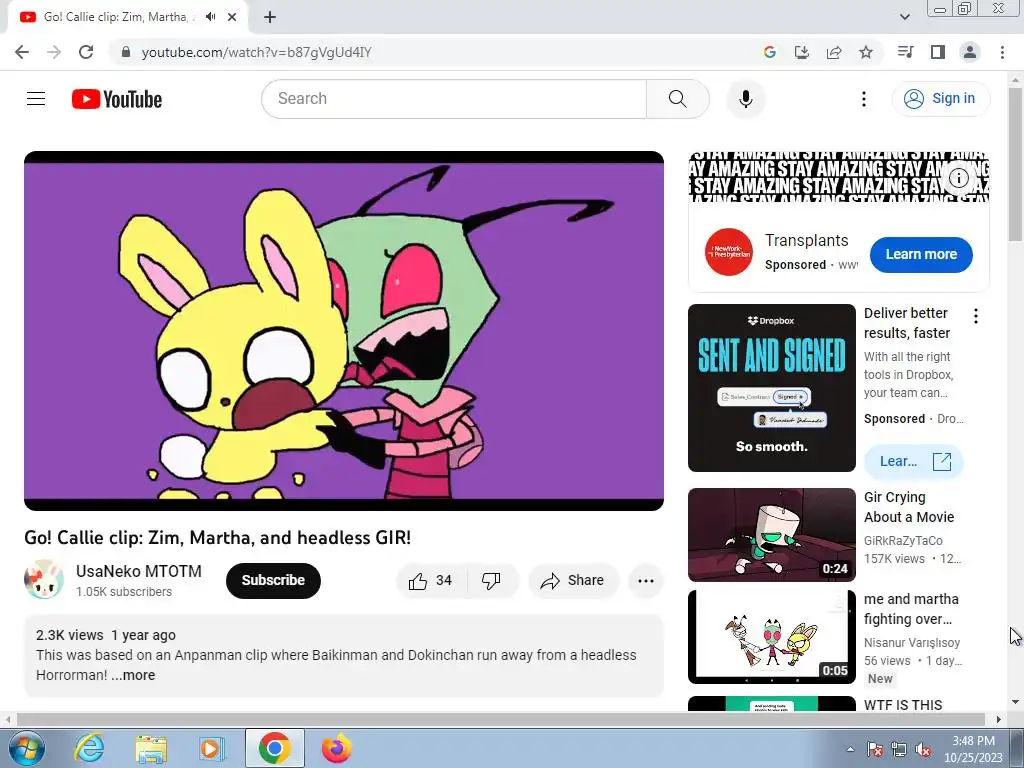The width and height of the screenshot is (1024, 768).
Task: Click 'WTF IS THIS' video title
Action: click(x=903, y=705)
